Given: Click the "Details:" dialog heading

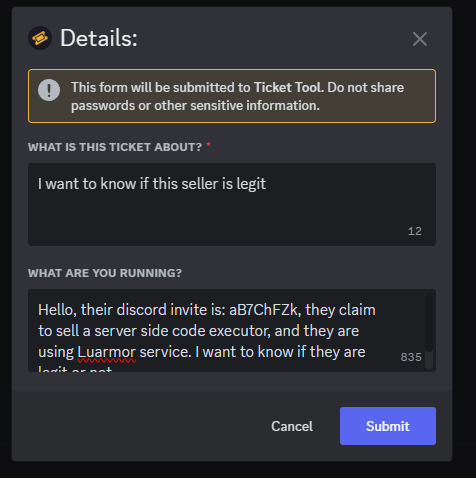Looking at the screenshot, I should click(x=99, y=38).
